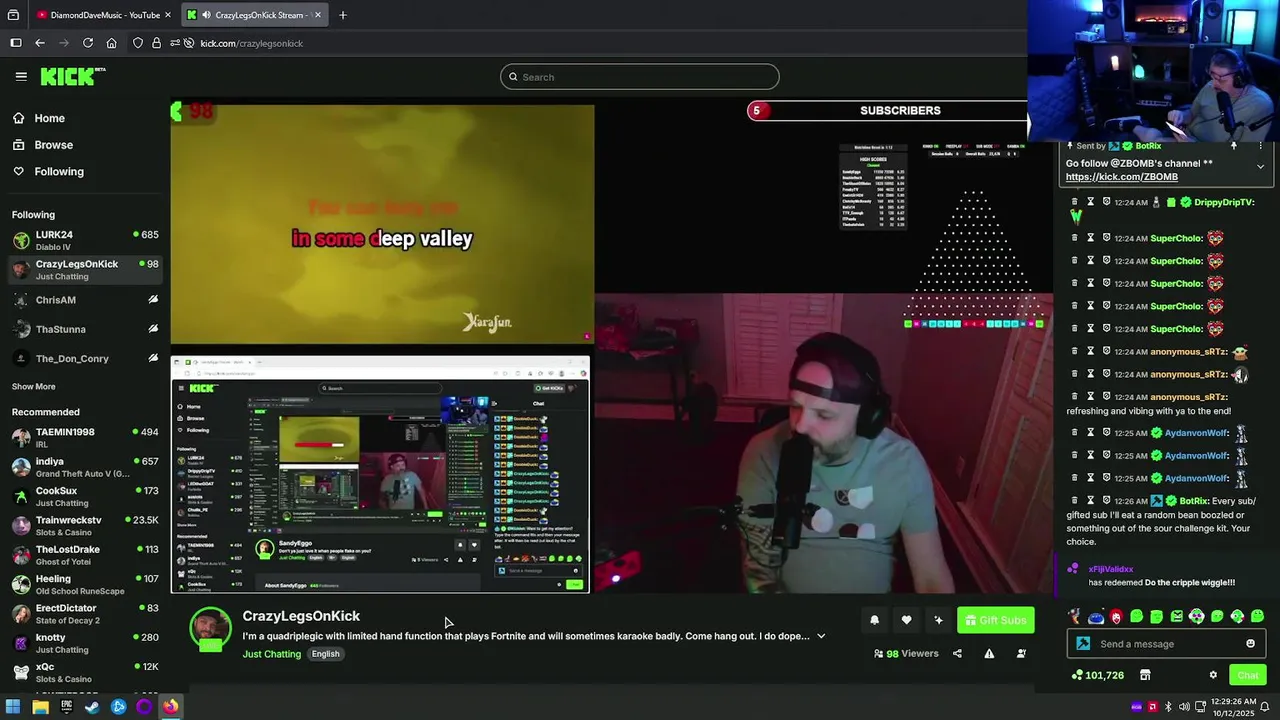Open The_Don_Conry channel
Viewport: 1280px width, 720px height.
tap(85, 358)
